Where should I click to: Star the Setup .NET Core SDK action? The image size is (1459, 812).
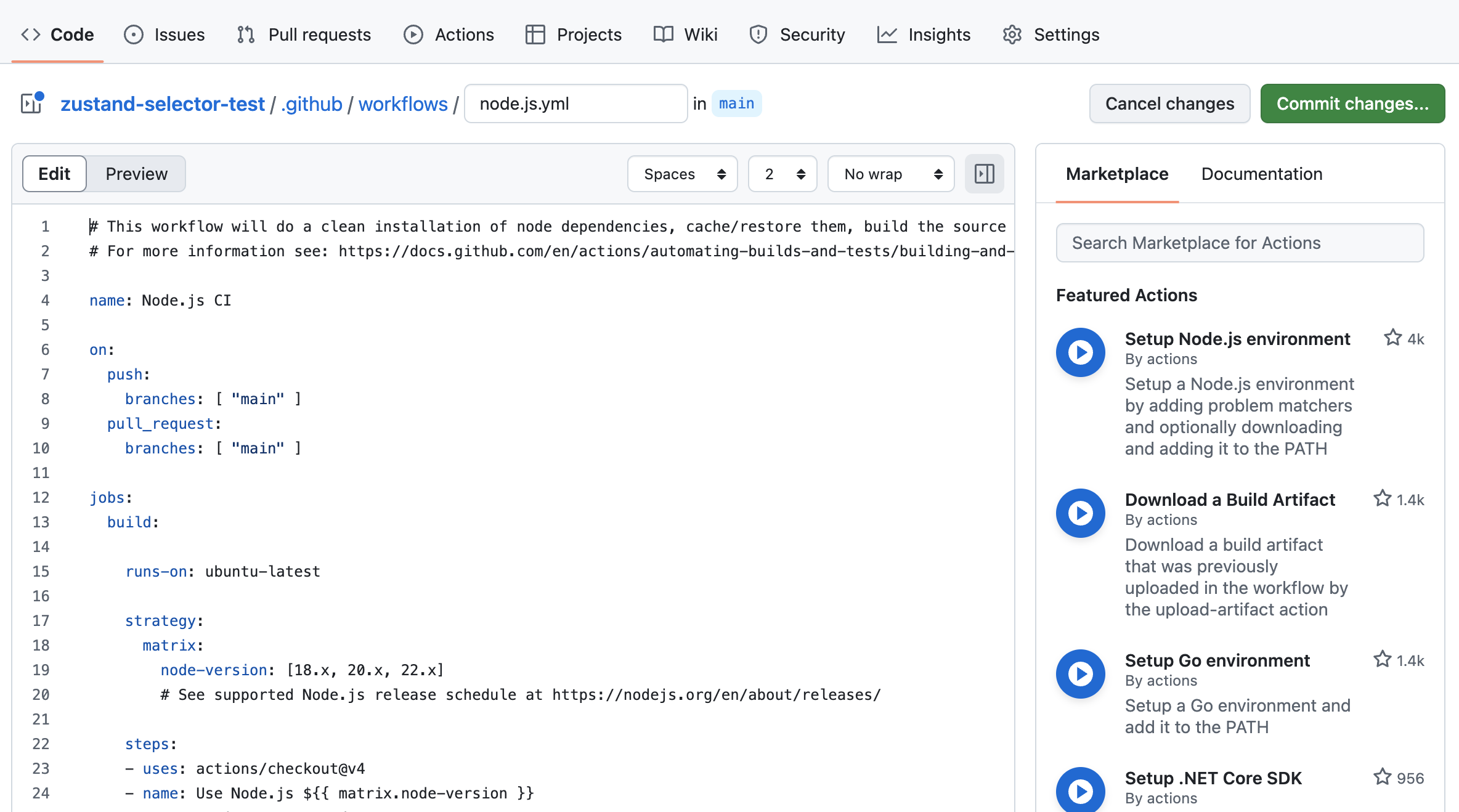pyautogui.click(x=1382, y=777)
